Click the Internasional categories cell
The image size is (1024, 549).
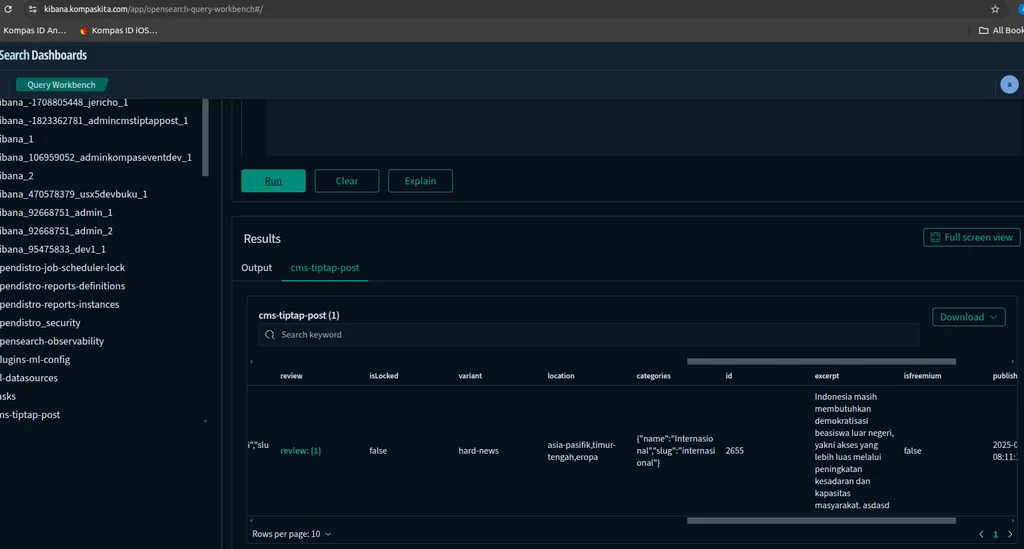click(x=675, y=450)
